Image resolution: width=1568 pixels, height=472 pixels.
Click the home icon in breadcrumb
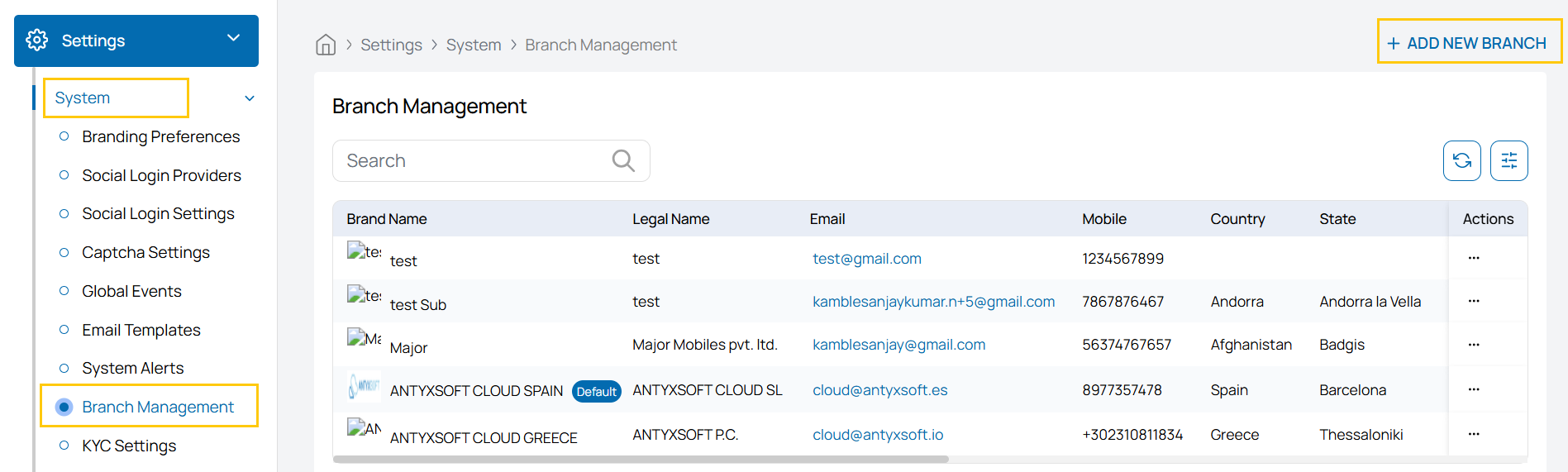[x=326, y=45]
